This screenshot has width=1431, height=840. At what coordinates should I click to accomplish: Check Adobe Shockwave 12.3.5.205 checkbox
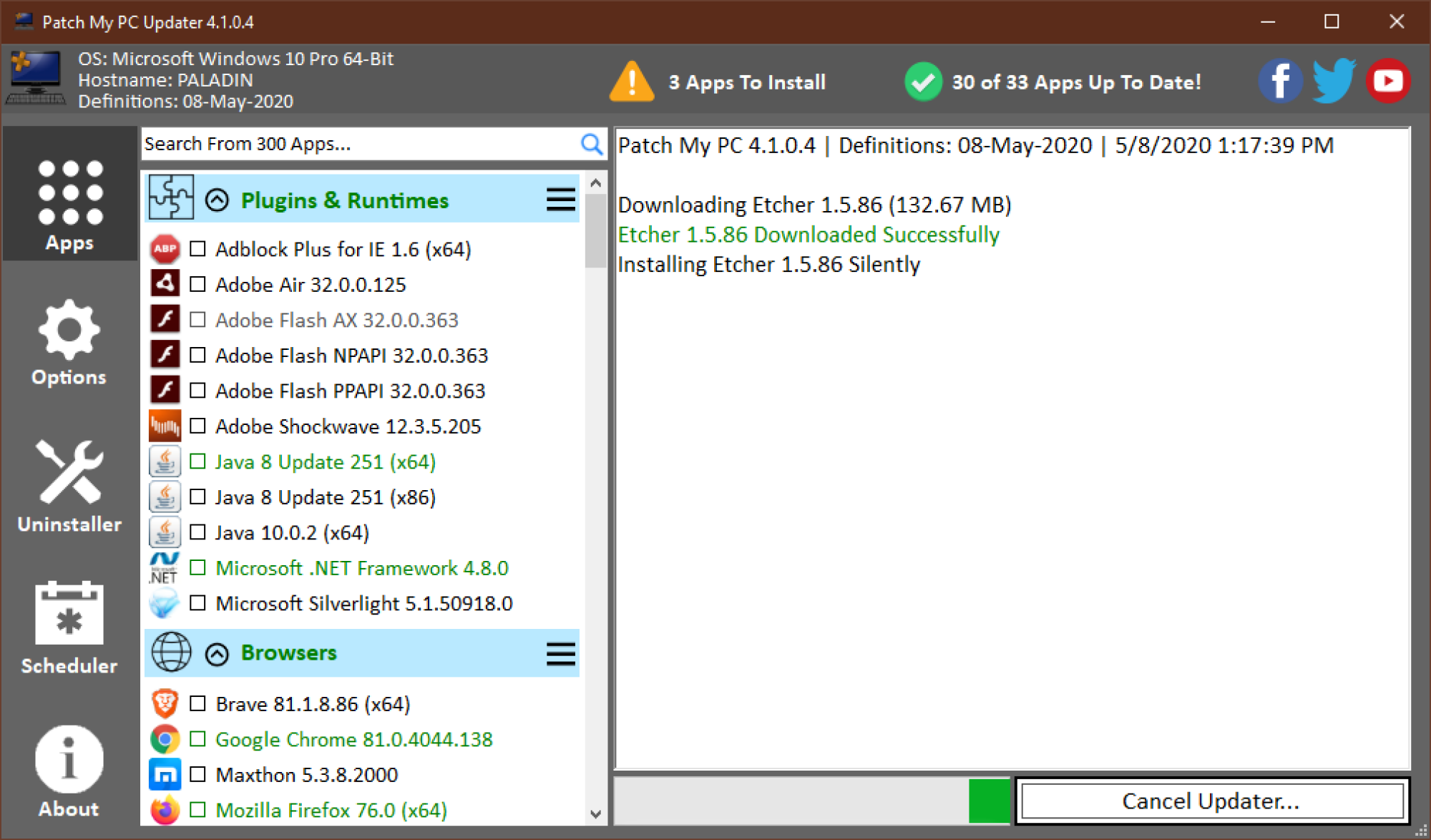click(x=197, y=426)
